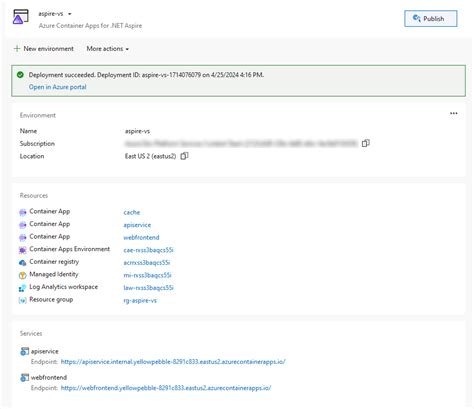Screen dimensions: 474x409
Task: Click the 'Resource group' label
Action: click(x=51, y=299)
